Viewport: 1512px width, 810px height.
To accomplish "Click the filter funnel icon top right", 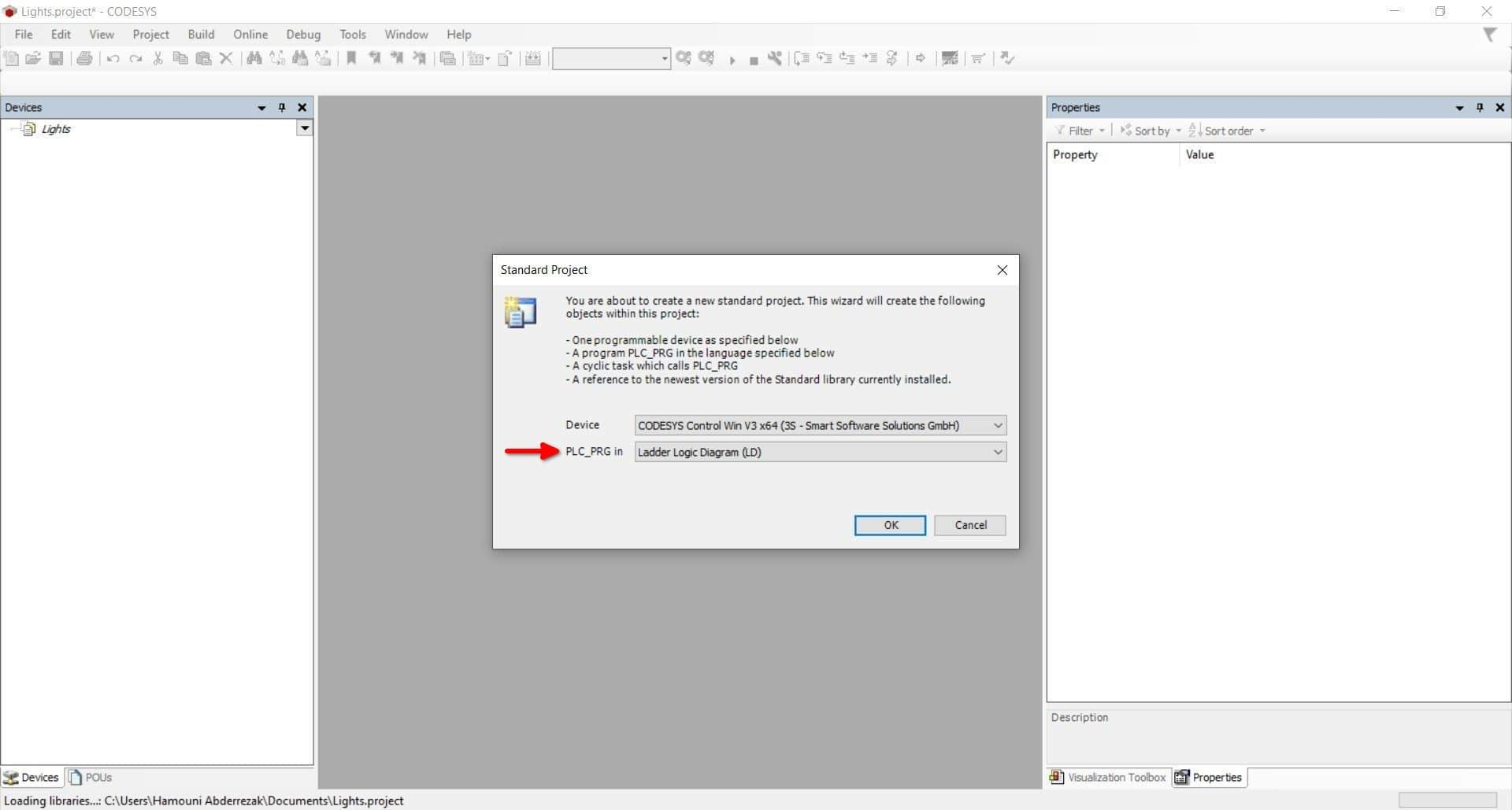I will pyautogui.click(x=1490, y=35).
